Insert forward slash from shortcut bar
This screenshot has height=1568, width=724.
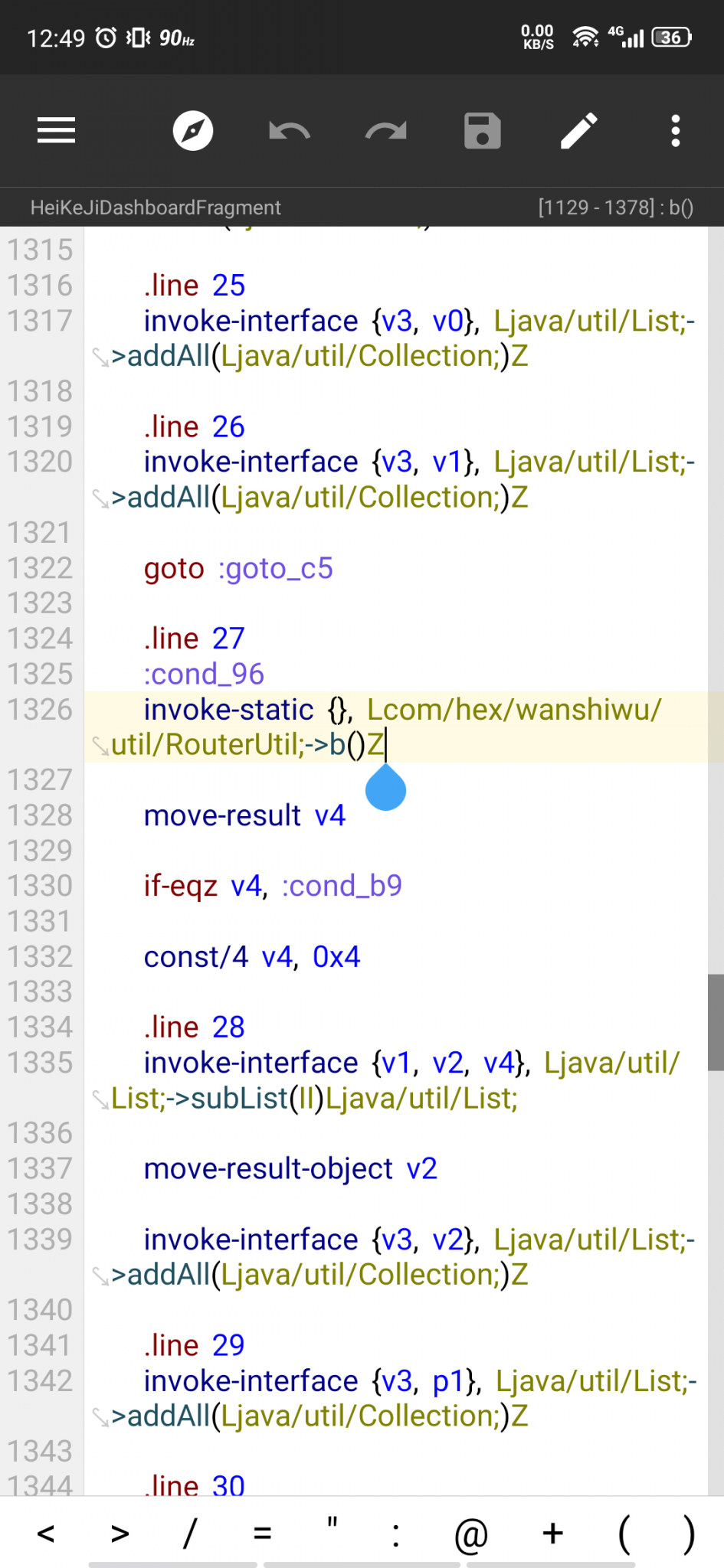[x=189, y=1534]
